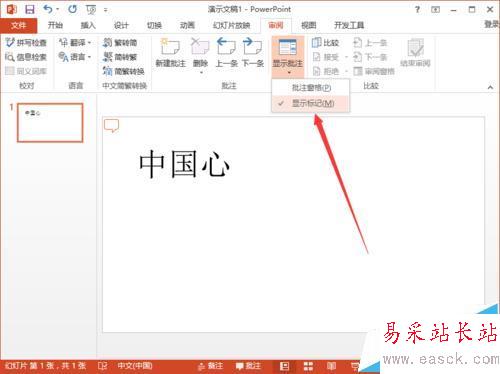The width and height of the screenshot is (500, 374).
Task: Switch to Reading view icon
Action: click(331, 366)
